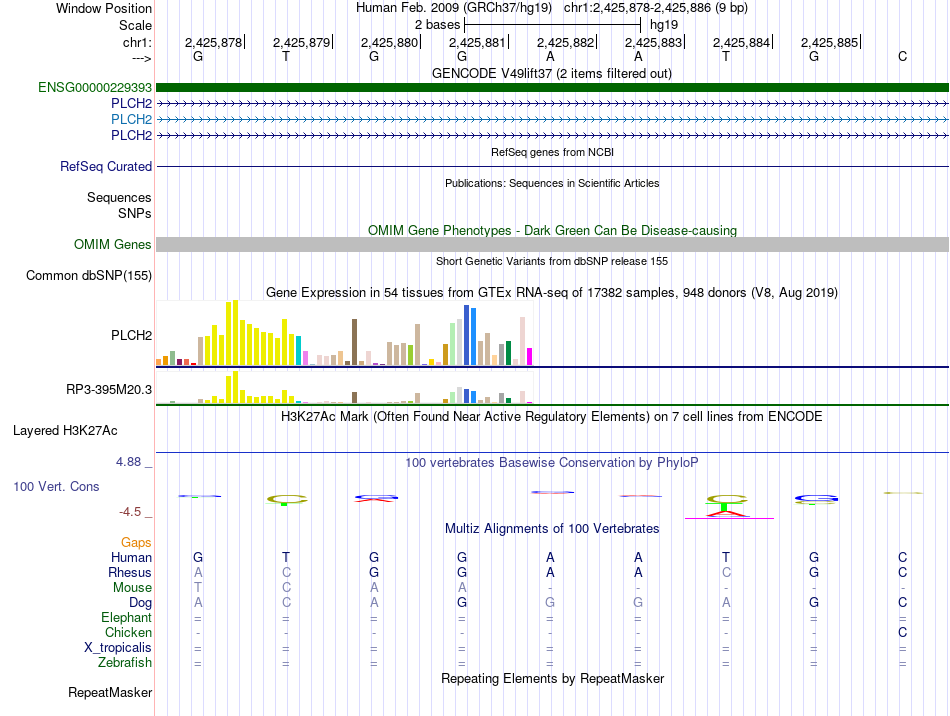Click the 2 bases scale bar
The image size is (950, 716).
552,25
